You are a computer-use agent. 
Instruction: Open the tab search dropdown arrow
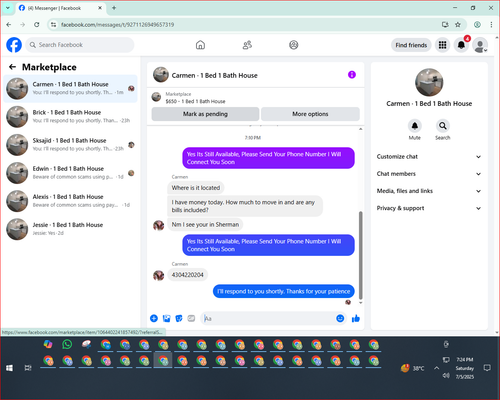(8, 8)
